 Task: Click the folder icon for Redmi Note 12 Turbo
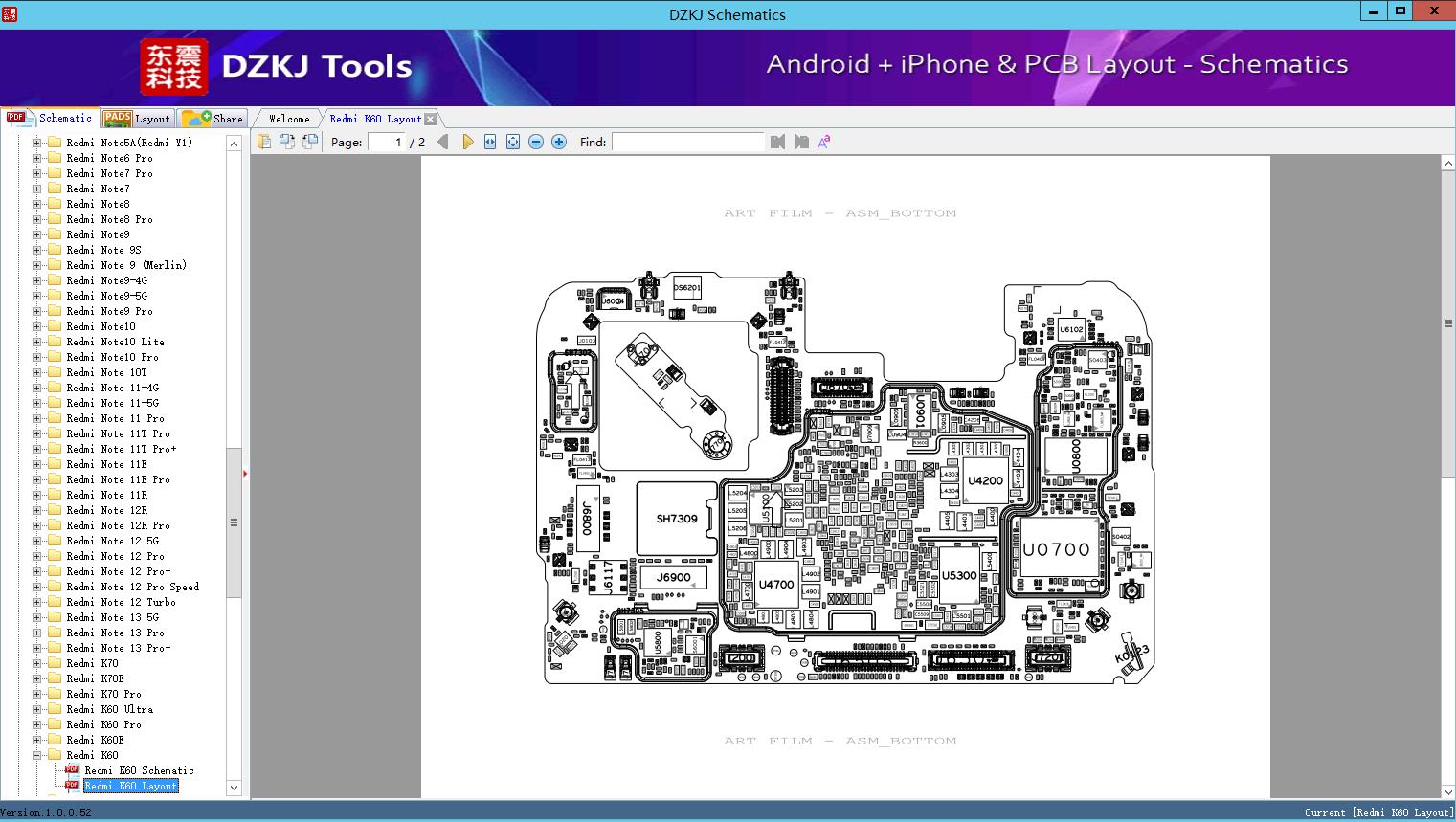[x=55, y=602]
